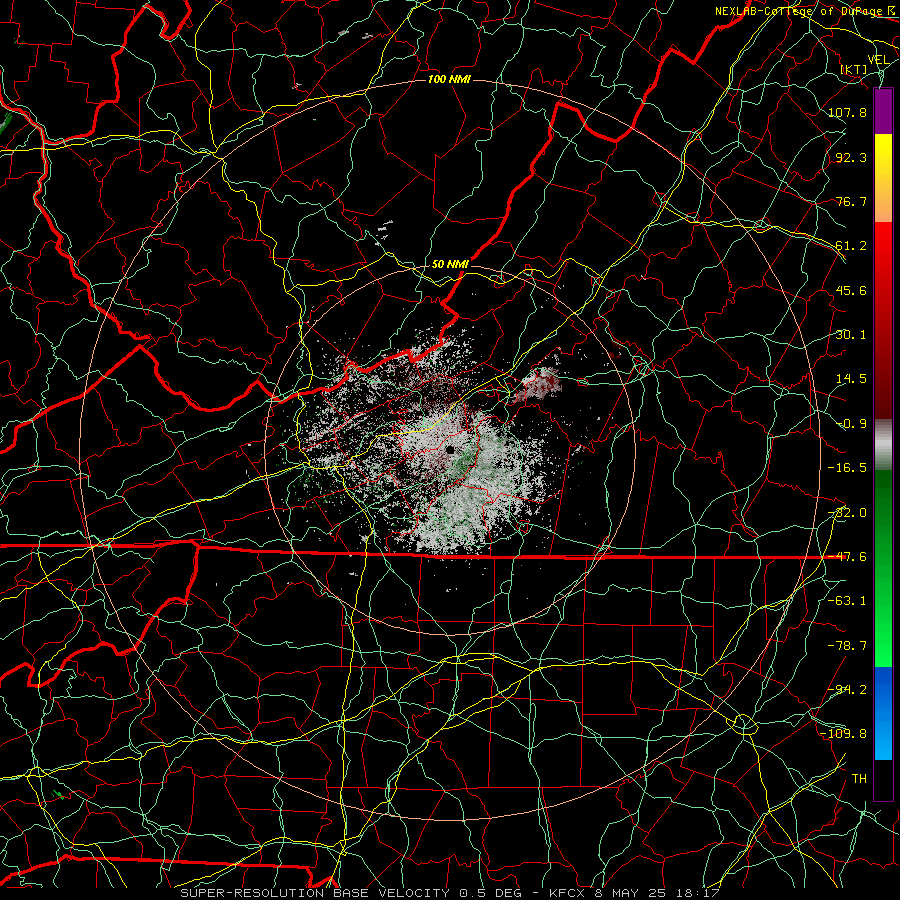Viewport: 900px width, 900px height.
Task: Click the -109.8 velocity scale value
Action: (844, 734)
